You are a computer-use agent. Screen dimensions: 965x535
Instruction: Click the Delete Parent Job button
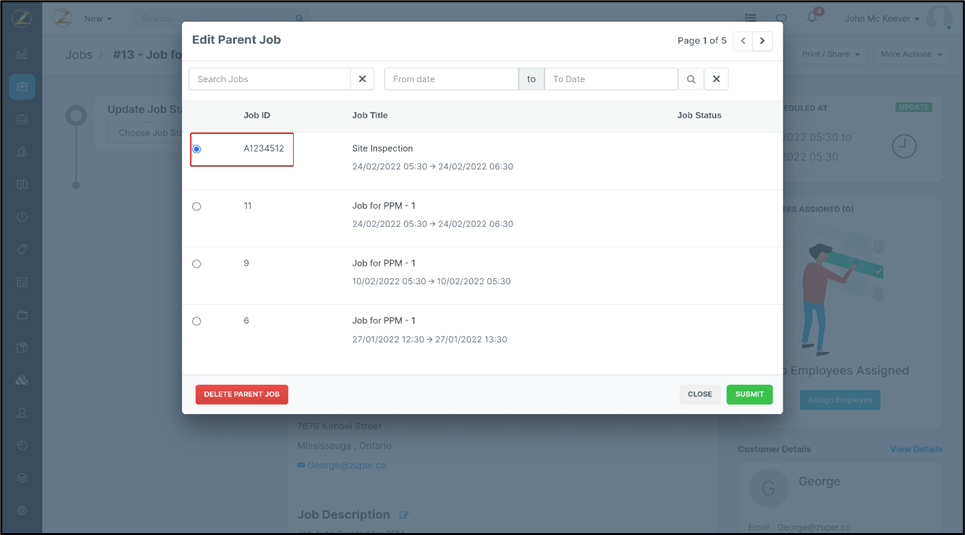pos(242,394)
